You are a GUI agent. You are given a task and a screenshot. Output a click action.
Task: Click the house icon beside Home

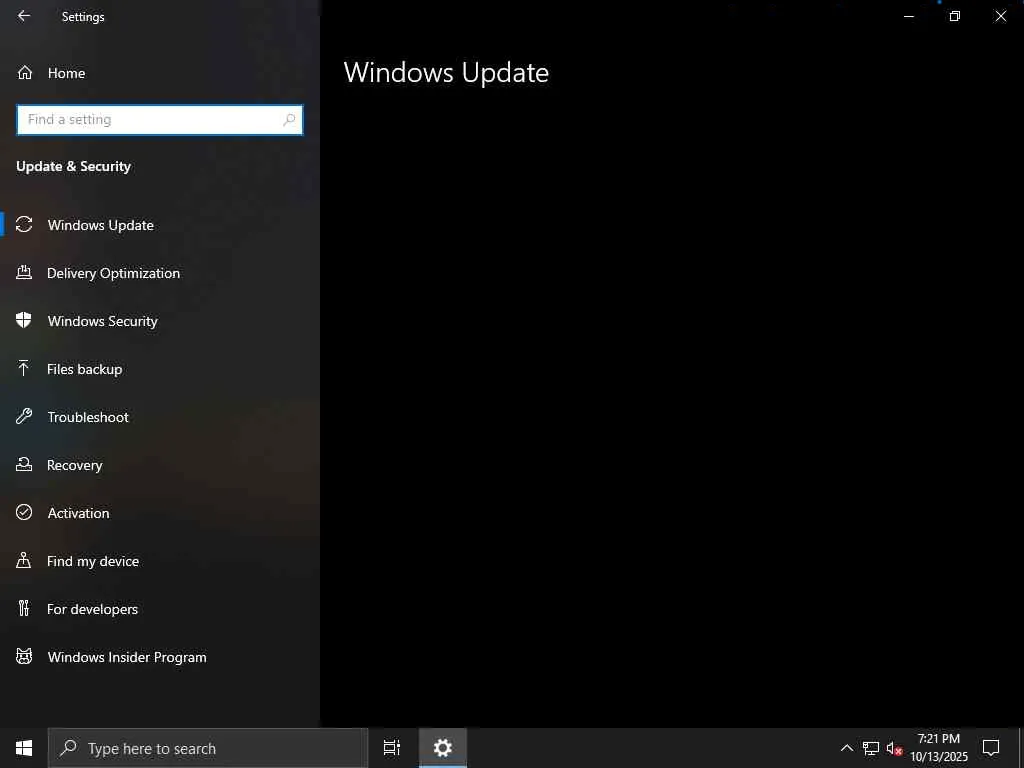pyautogui.click(x=25, y=73)
